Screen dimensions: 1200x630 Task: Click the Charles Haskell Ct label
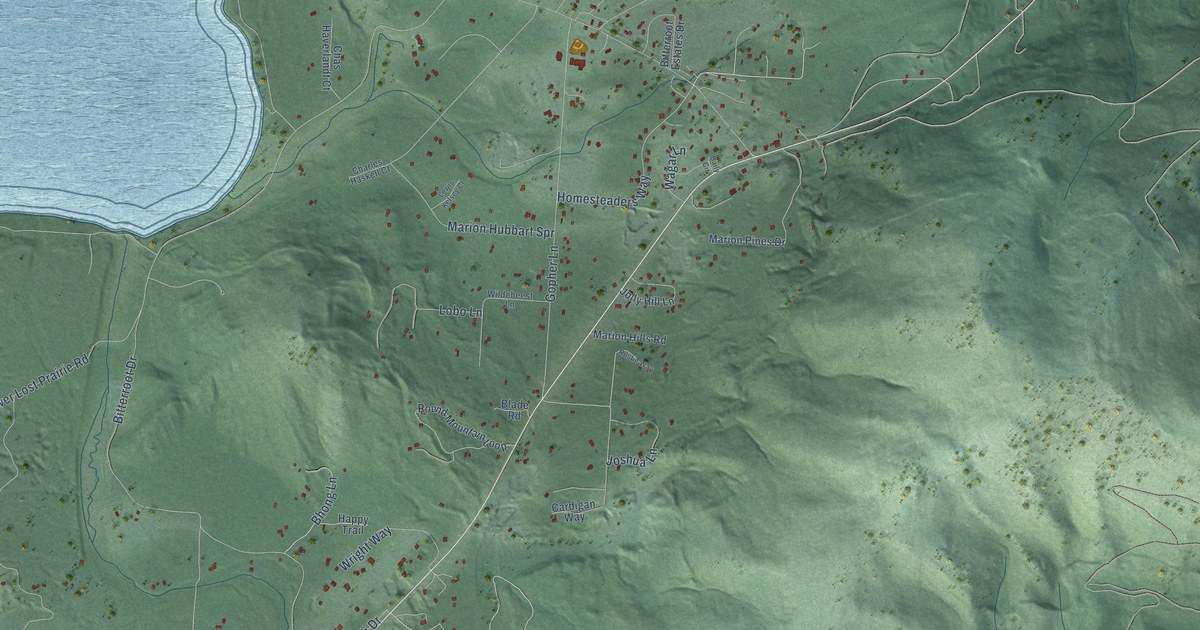click(371, 171)
